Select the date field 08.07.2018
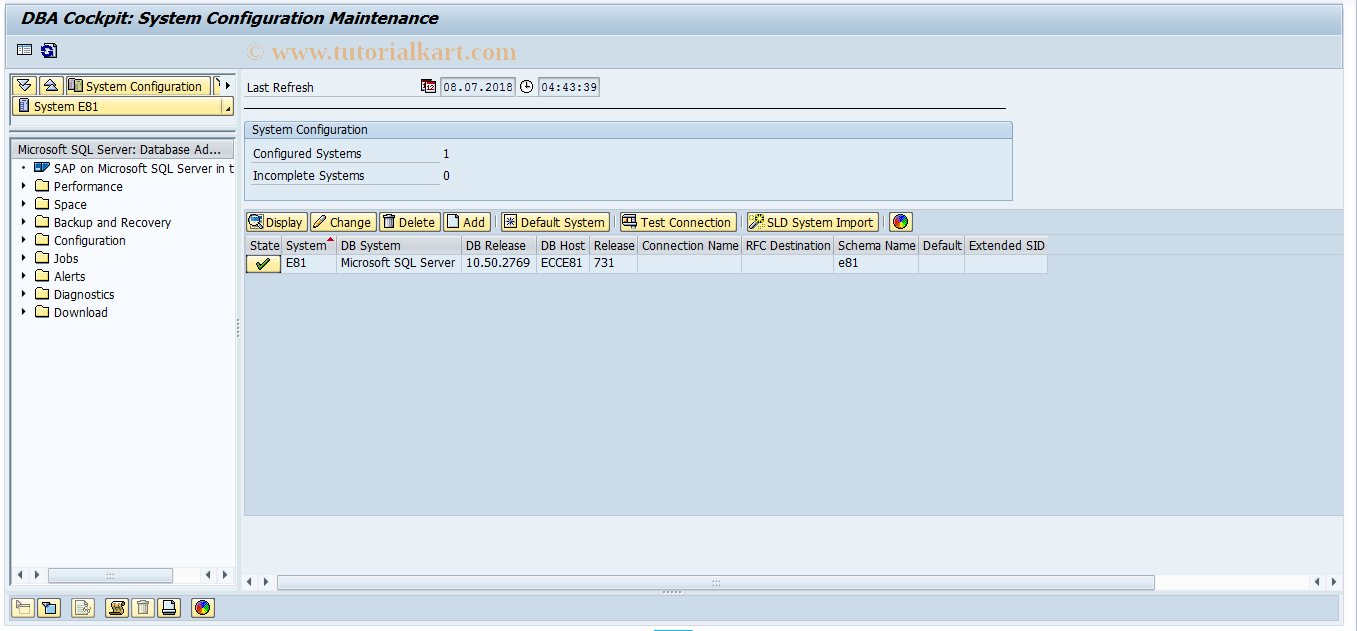Image resolution: width=1357 pixels, height=631 pixels. pyautogui.click(x=478, y=87)
